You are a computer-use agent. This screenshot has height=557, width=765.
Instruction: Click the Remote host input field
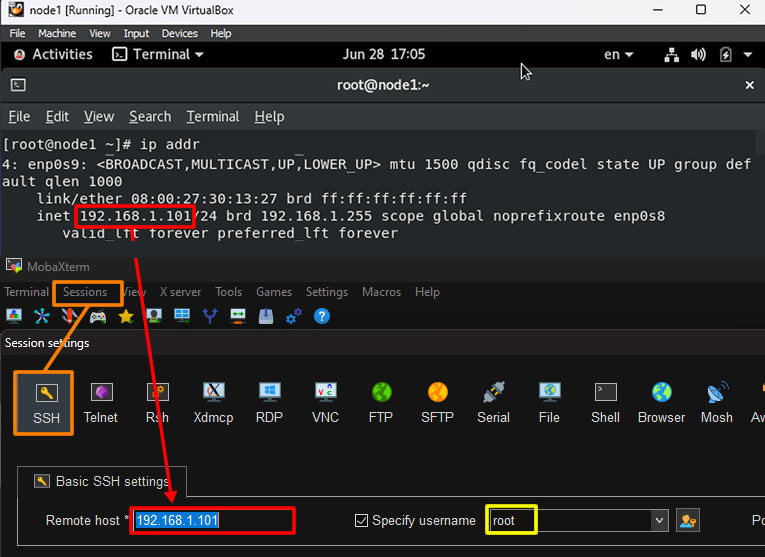(213, 520)
